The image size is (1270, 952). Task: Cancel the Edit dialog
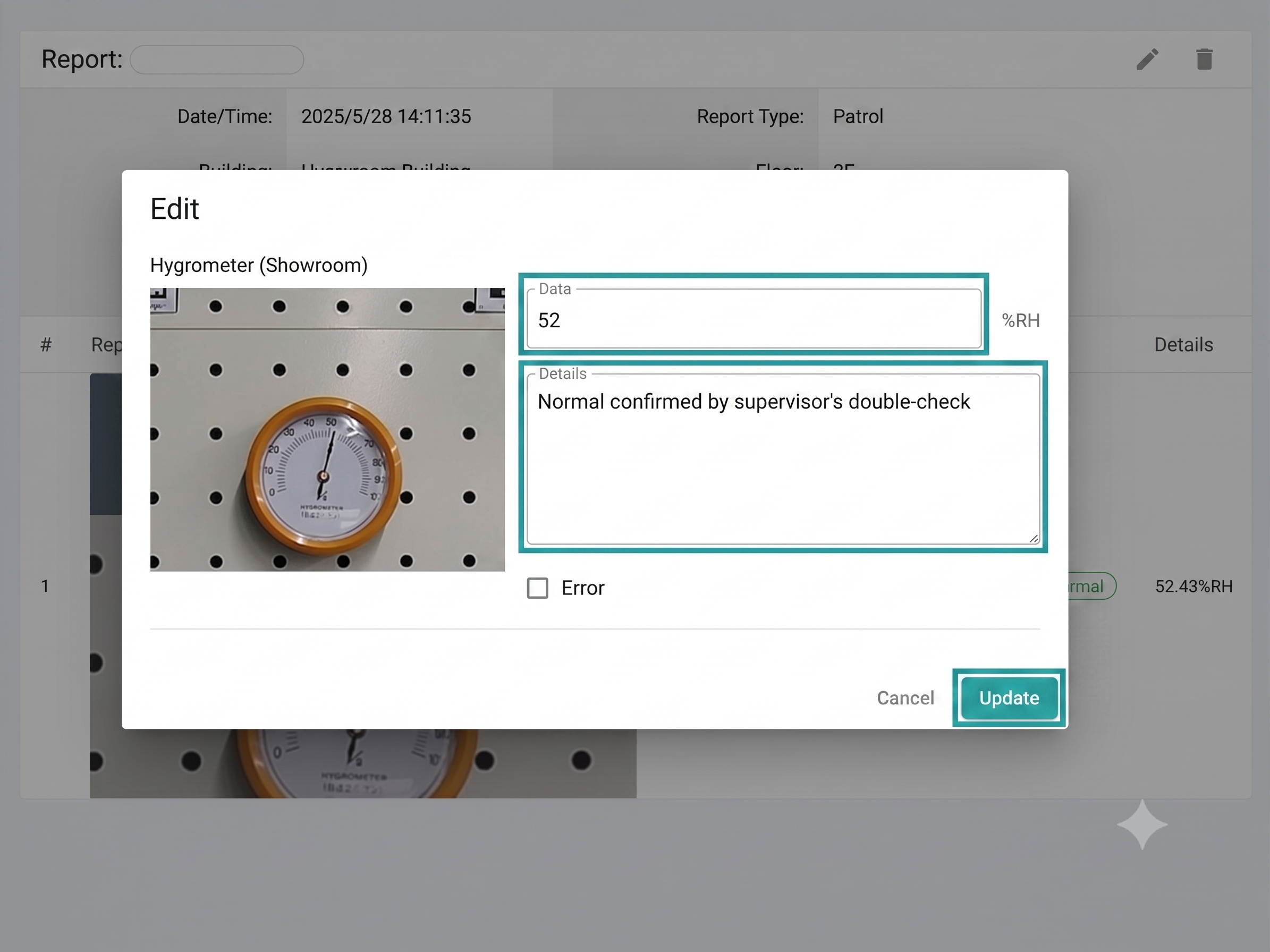tap(905, 698)
